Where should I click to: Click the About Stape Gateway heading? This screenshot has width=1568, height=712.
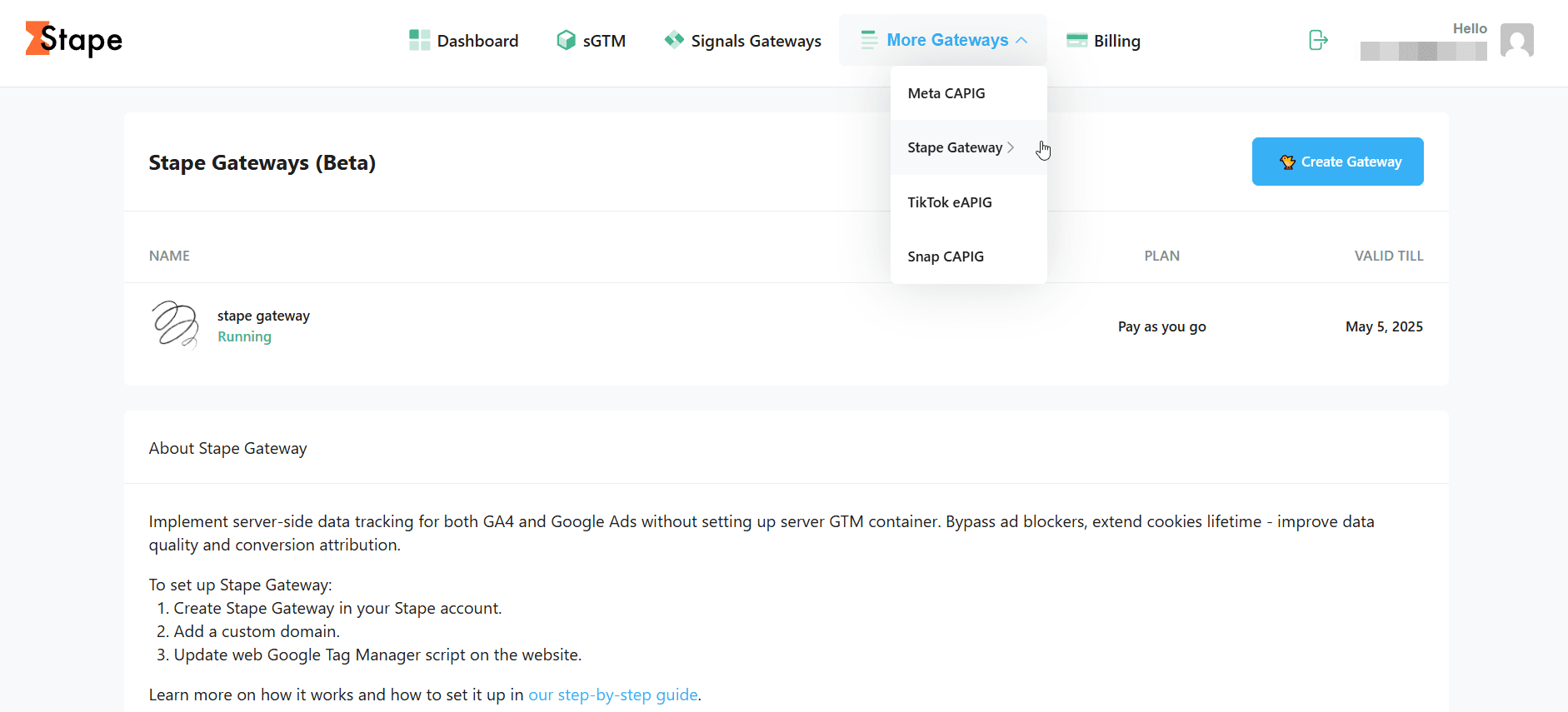click(227, 448)
